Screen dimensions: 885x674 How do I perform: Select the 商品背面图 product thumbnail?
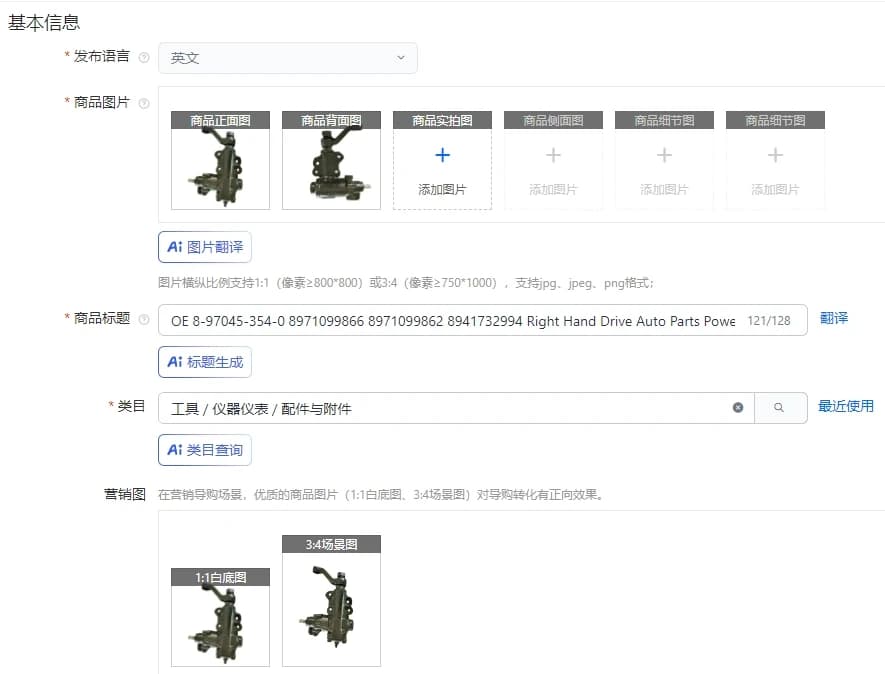point(331,160)
